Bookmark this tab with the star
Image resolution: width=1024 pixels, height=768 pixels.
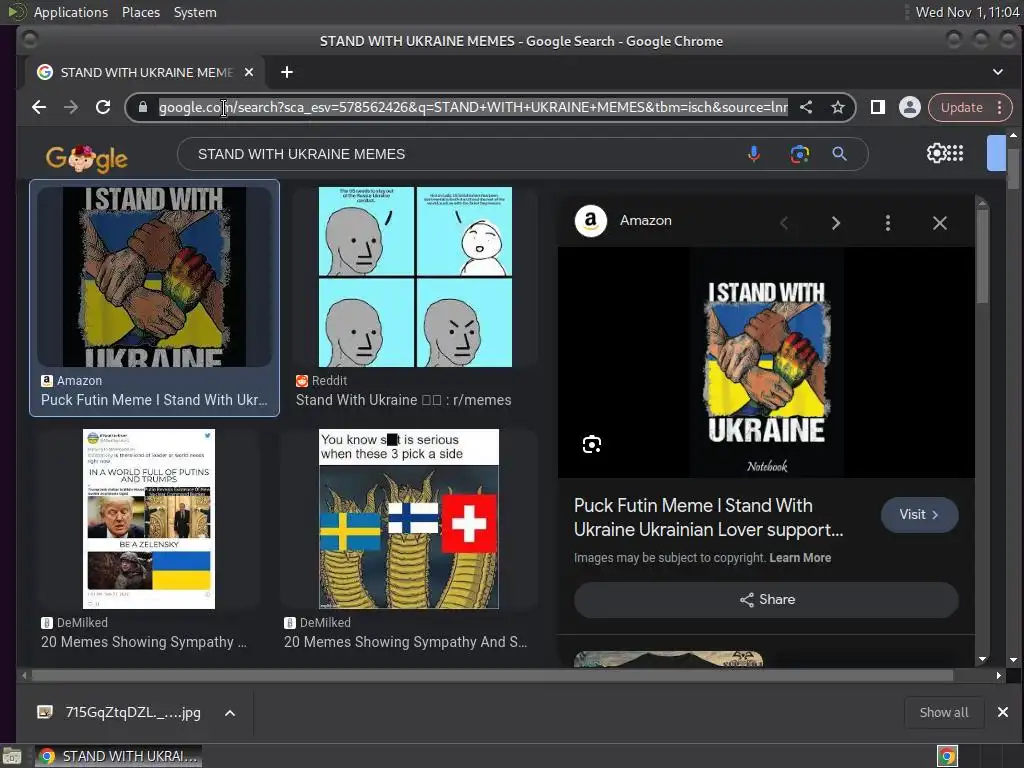tap(838, 107)
